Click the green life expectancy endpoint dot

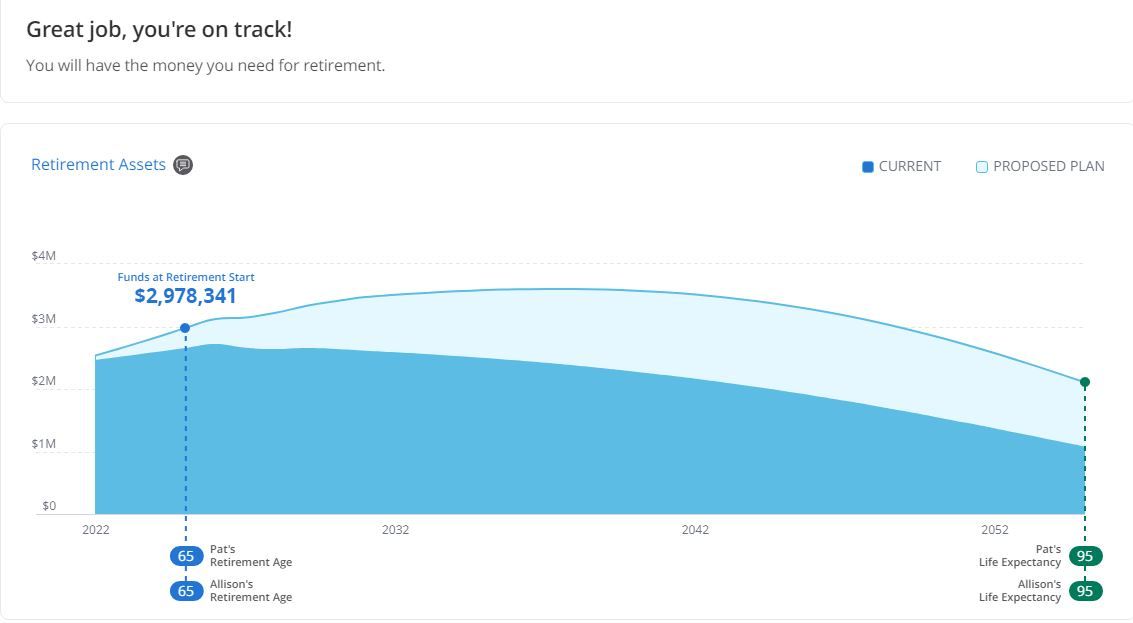[x=1085, y=382]
